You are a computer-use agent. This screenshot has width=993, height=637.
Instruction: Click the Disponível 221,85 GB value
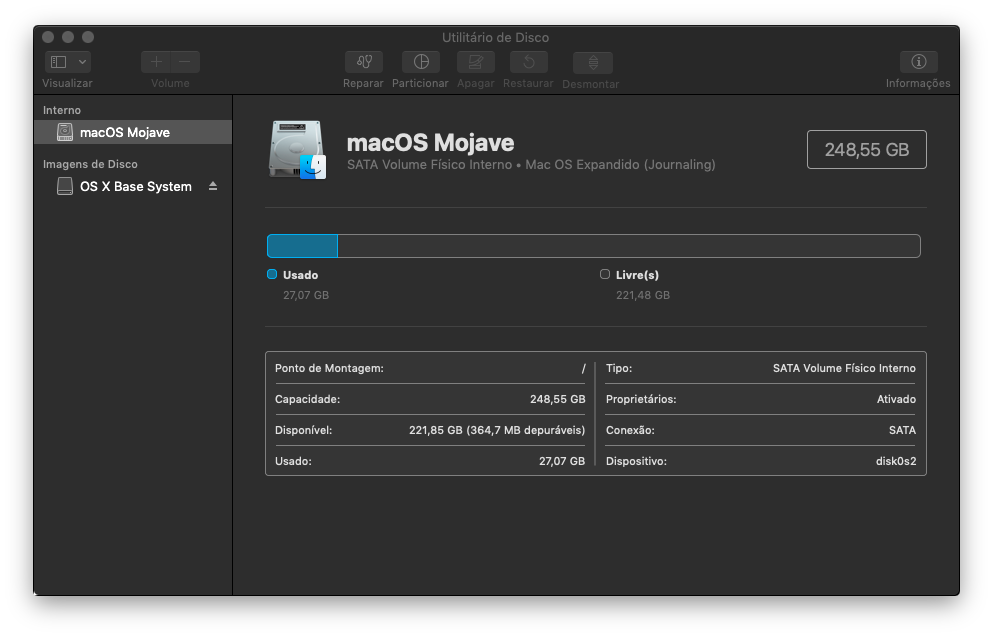pos(497,431)
